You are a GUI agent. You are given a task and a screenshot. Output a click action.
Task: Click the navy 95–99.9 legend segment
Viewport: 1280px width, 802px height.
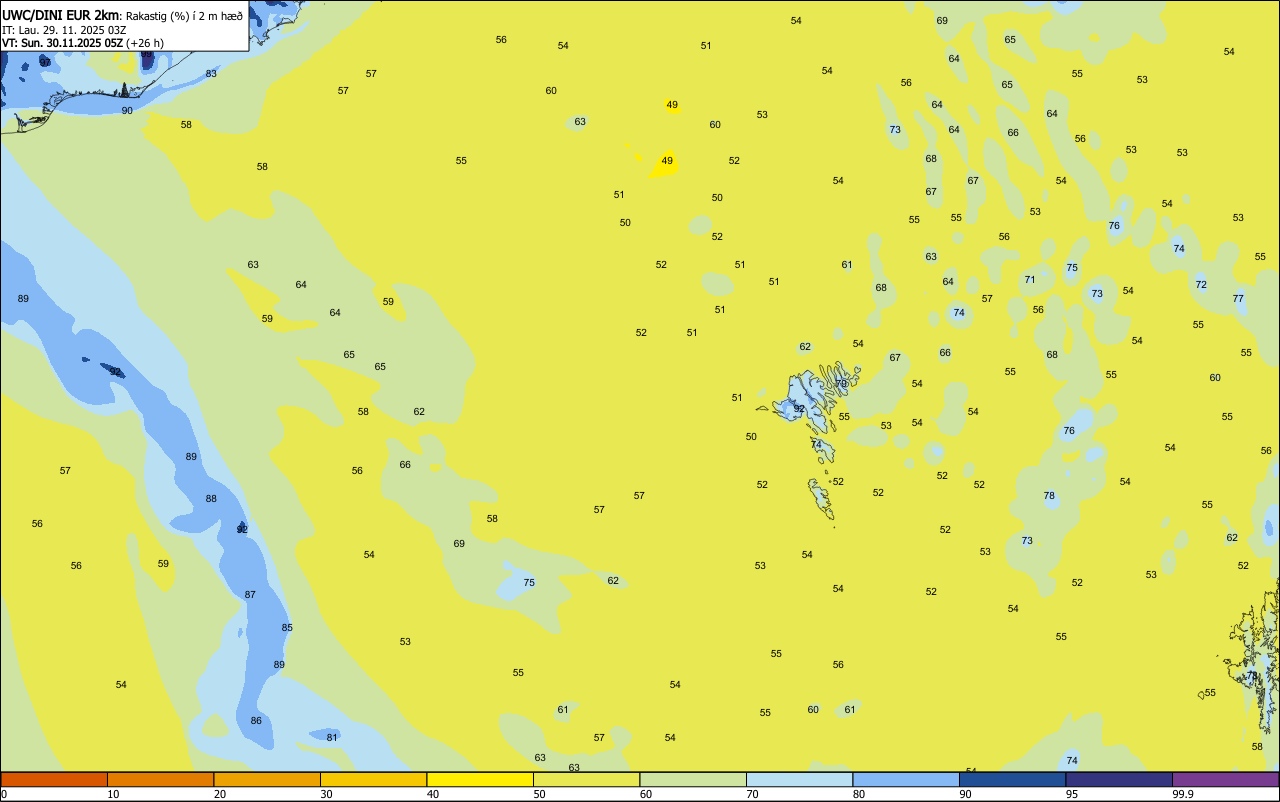[1119, 779]
